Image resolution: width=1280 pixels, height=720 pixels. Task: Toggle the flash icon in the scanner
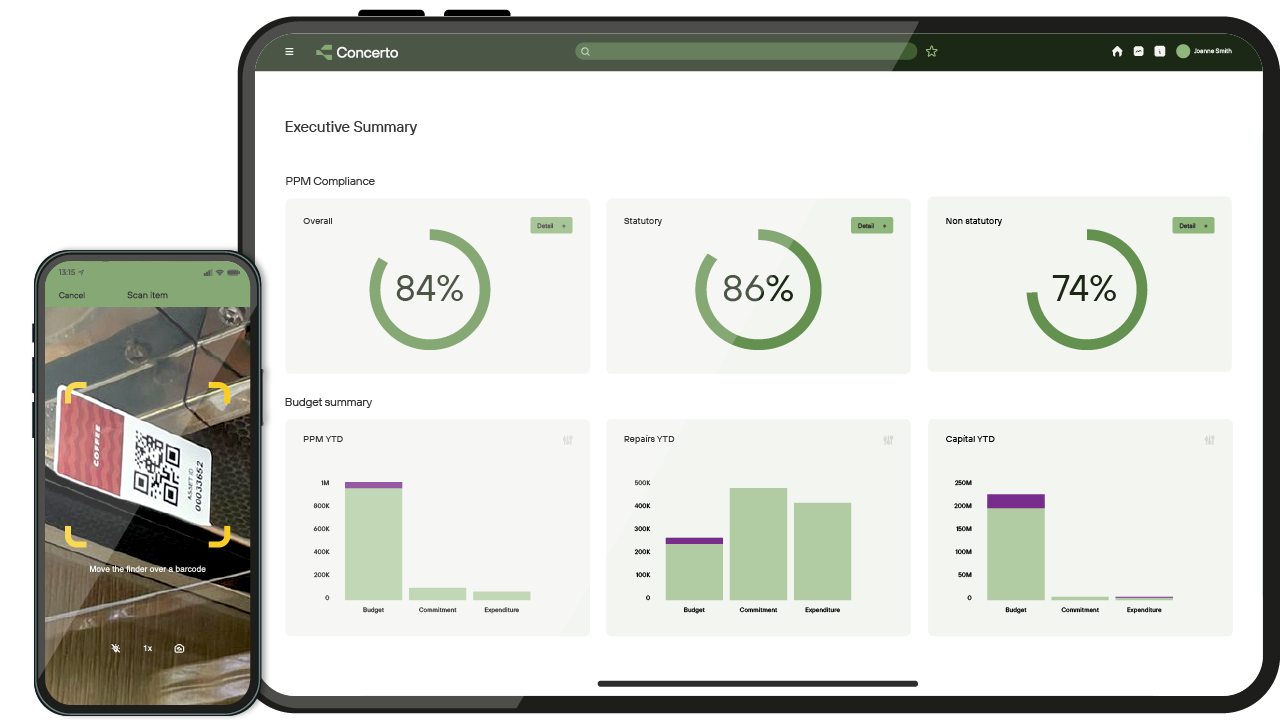click(x=115, y=648)
